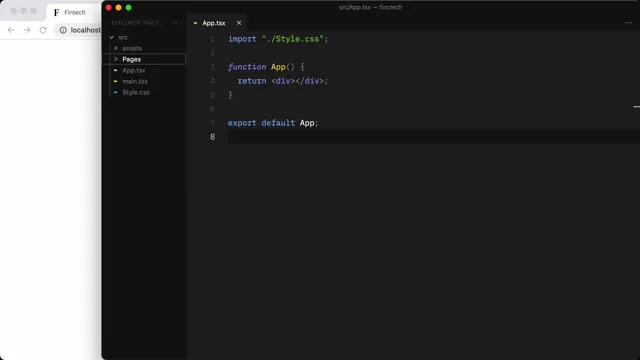640x360 pixels.
Task: Expand the Pages folder chevron
Action: click(x=116, y=59)
